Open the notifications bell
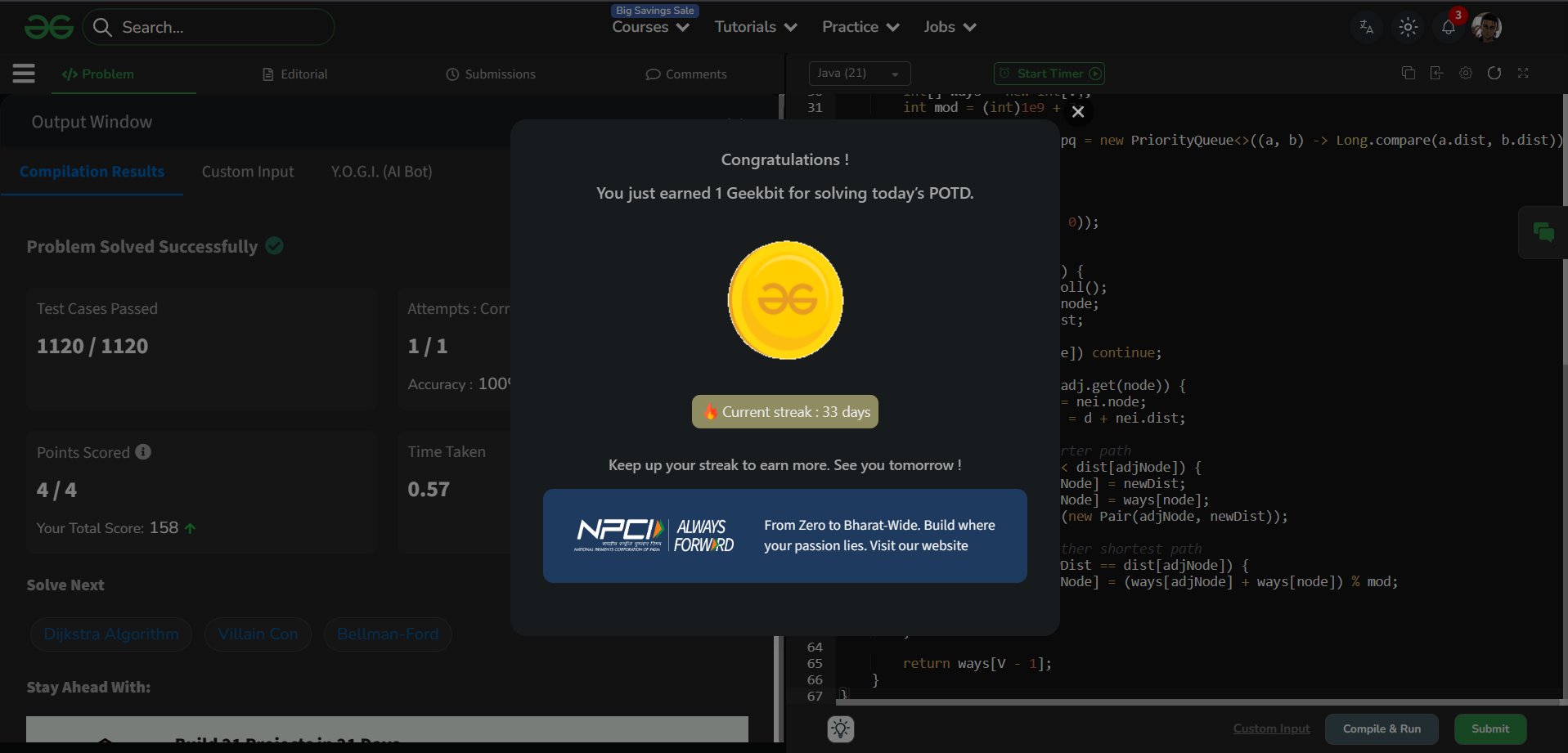1568x753 pixels. [1448, 27]
